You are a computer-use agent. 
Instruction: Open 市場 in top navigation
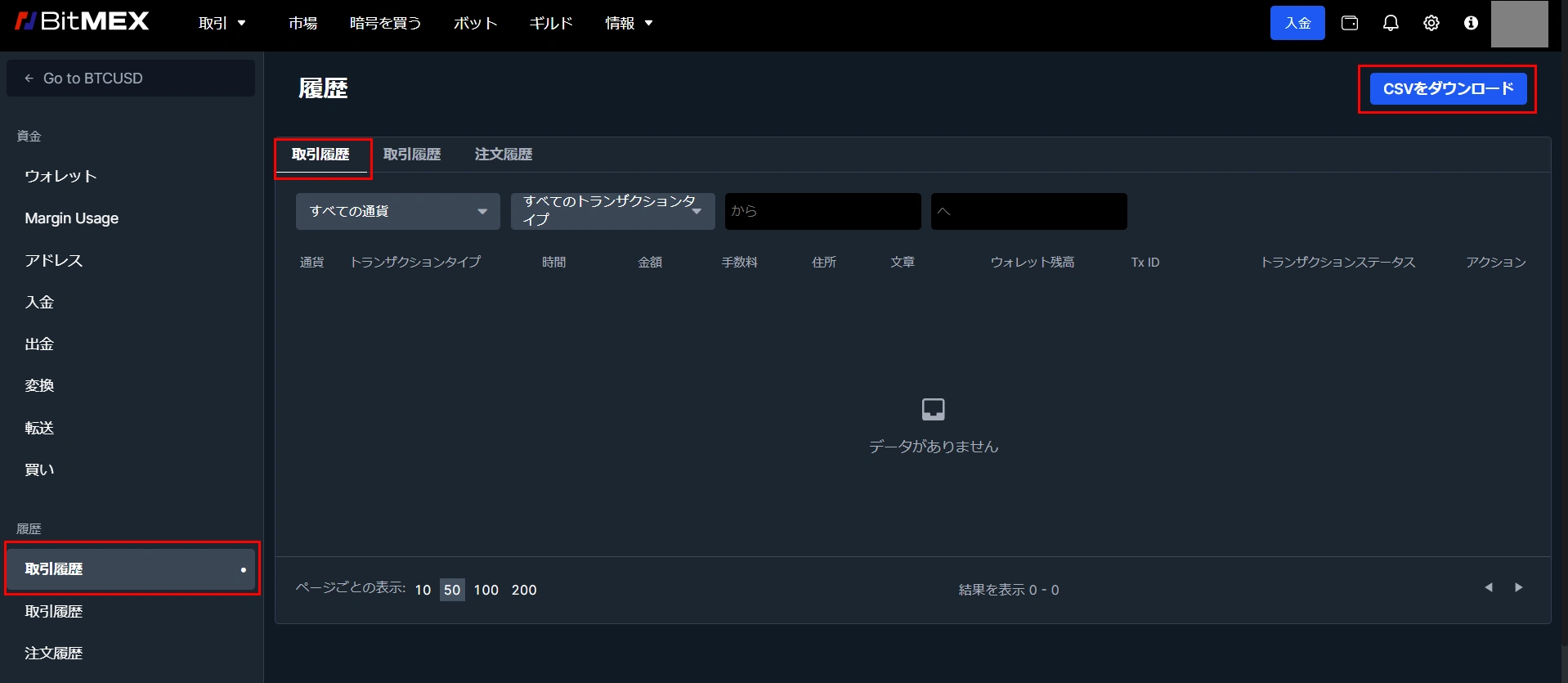(x=302, y=23)
